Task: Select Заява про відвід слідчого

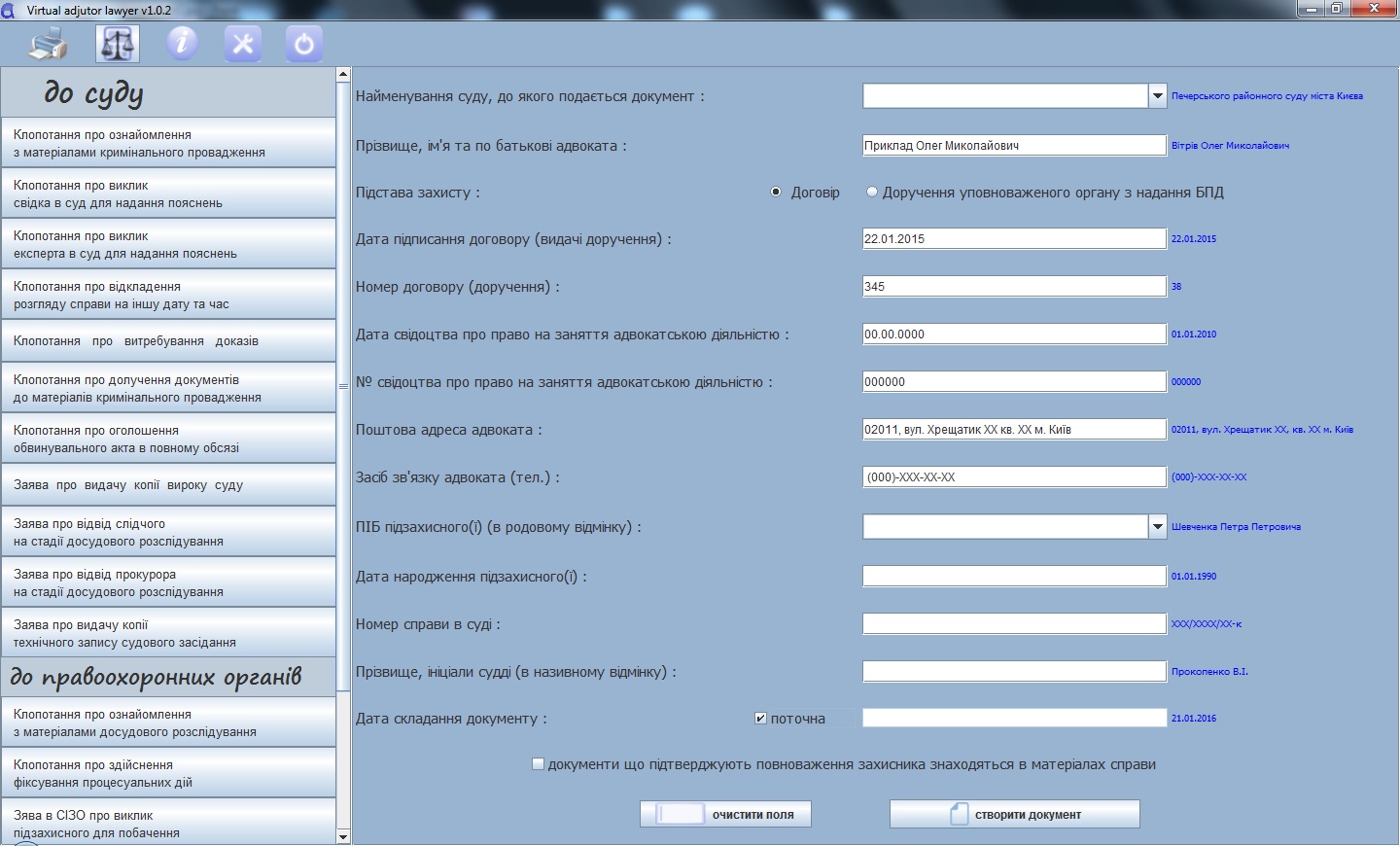Action: point(168,533)
